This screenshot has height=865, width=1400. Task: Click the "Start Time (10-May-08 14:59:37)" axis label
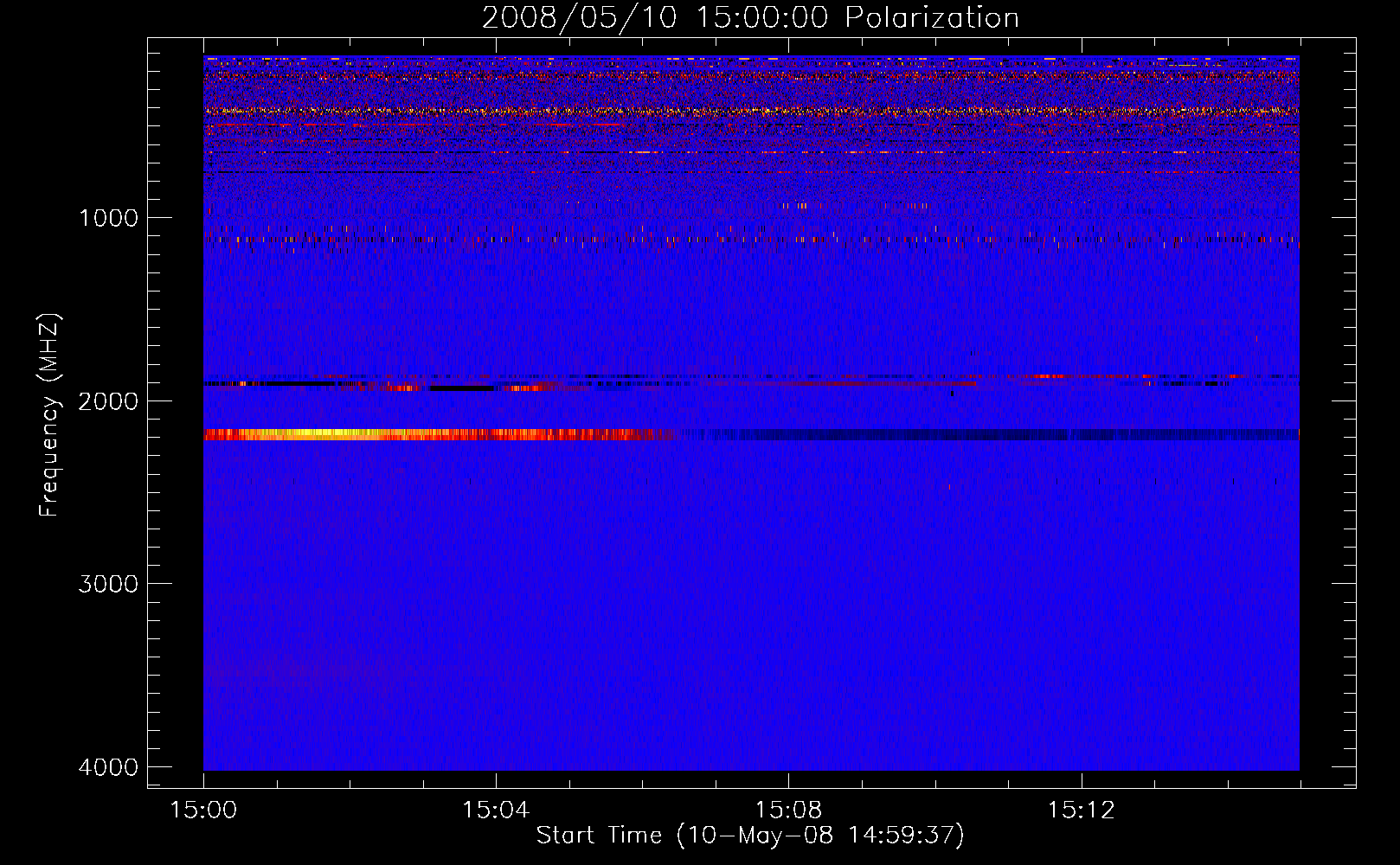(x=749, y=836)
